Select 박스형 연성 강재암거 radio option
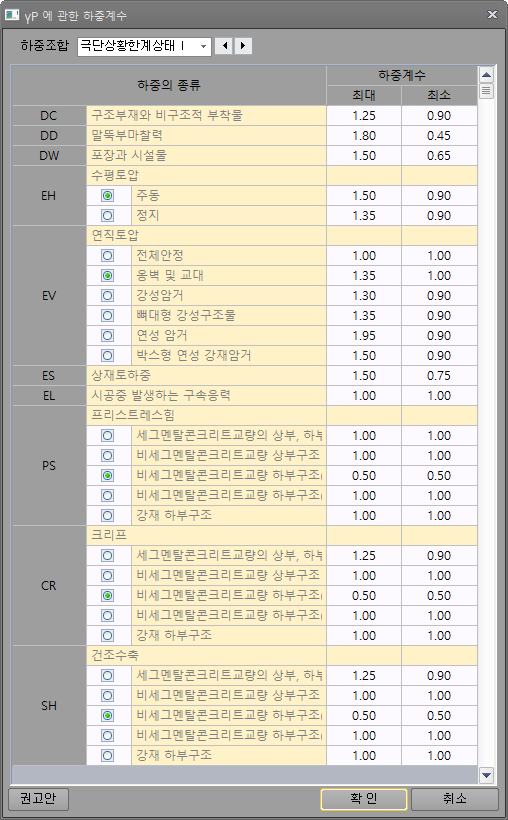This screenshot has width=508, height=820. (x=108, y=356)
